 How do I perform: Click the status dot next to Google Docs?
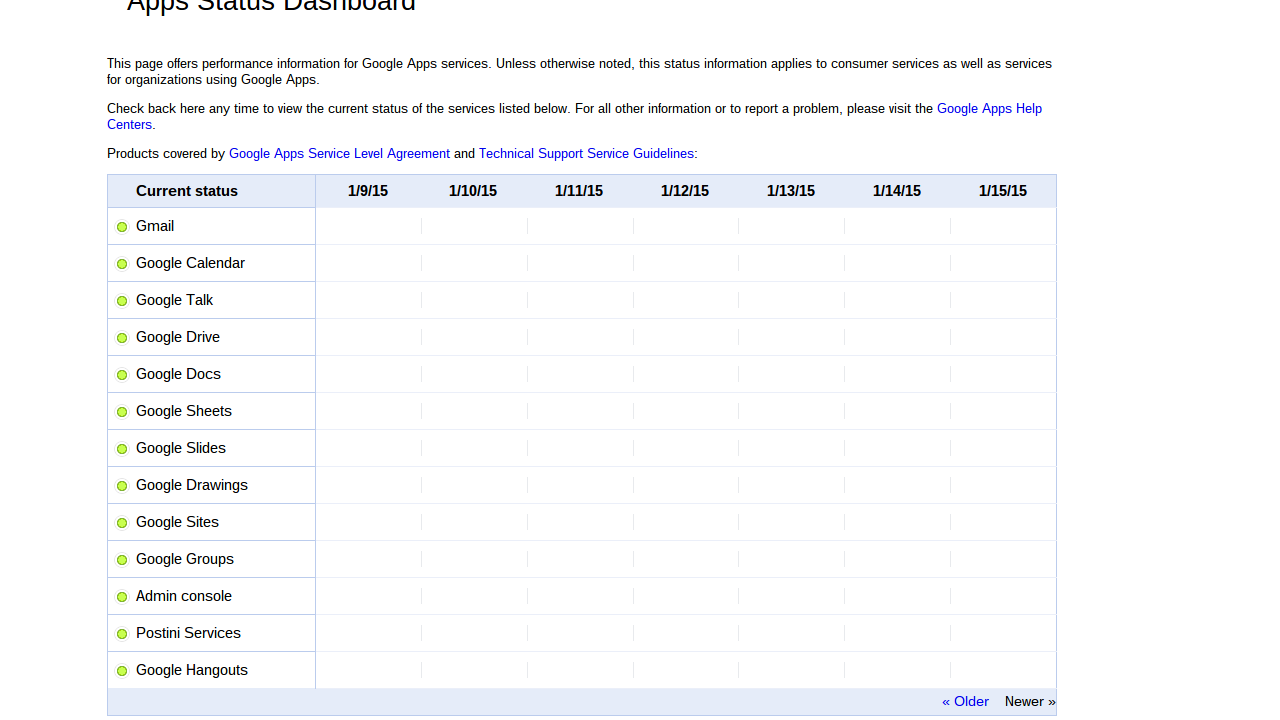click(x=122, y=375)
